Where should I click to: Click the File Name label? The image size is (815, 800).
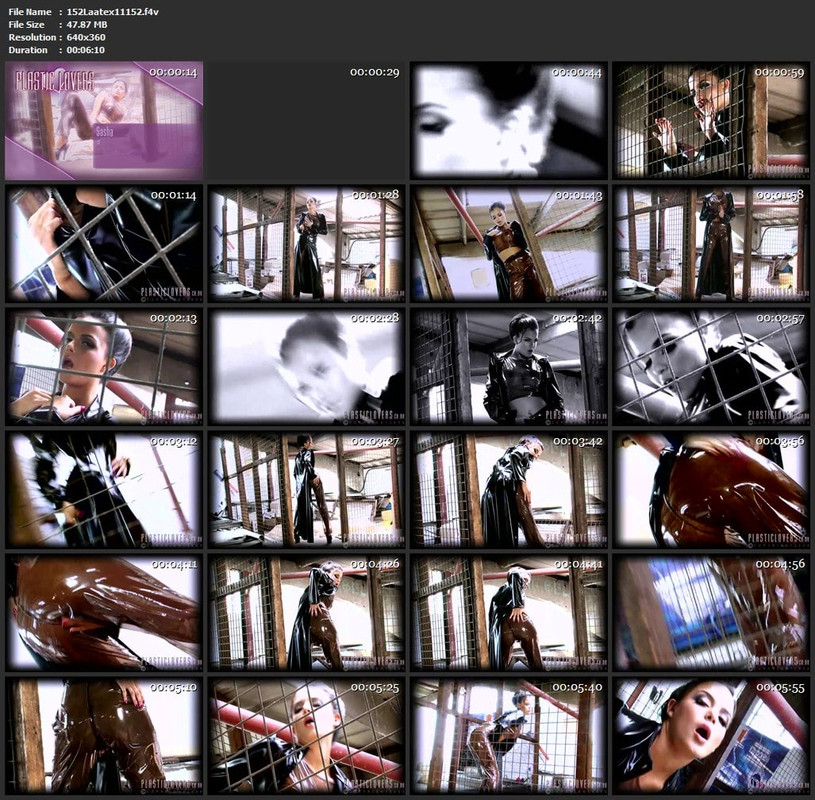coord(30,11)
